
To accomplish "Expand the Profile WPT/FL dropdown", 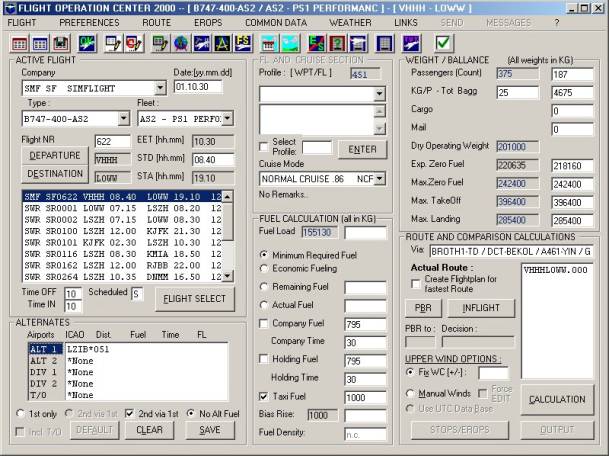I will [x=379, y=94].
